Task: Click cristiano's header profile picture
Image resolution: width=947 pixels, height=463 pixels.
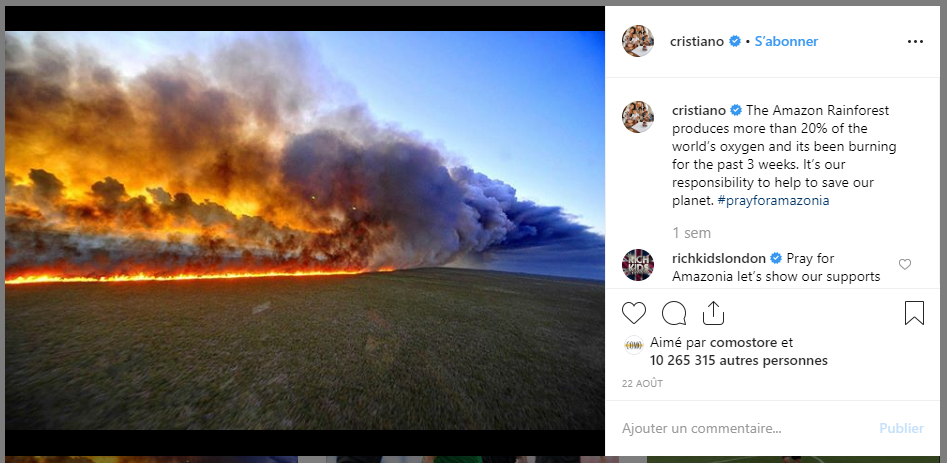Action: point(638,41)
